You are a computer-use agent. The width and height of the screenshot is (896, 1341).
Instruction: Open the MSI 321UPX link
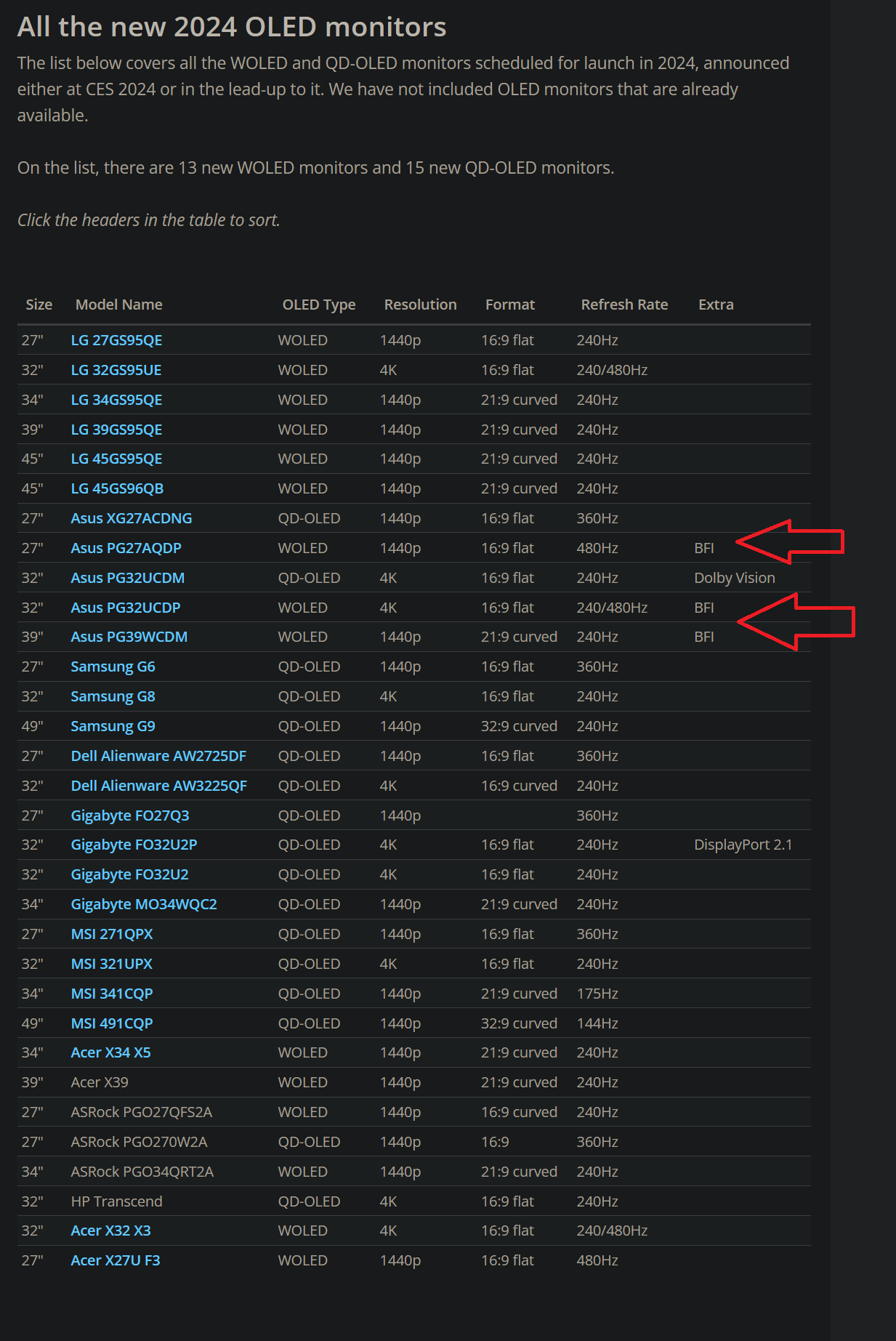click(x=112, y=964)
